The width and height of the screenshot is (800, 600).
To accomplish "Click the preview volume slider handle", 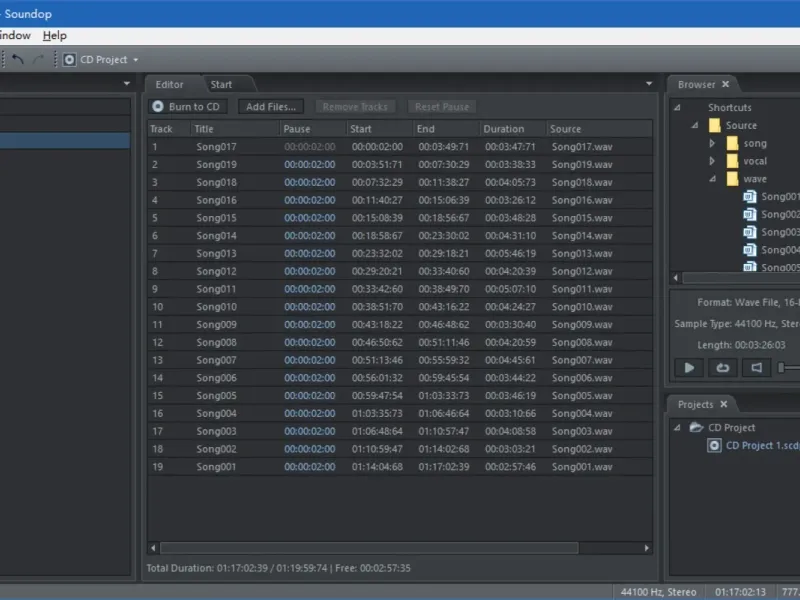I will point(781,367).
